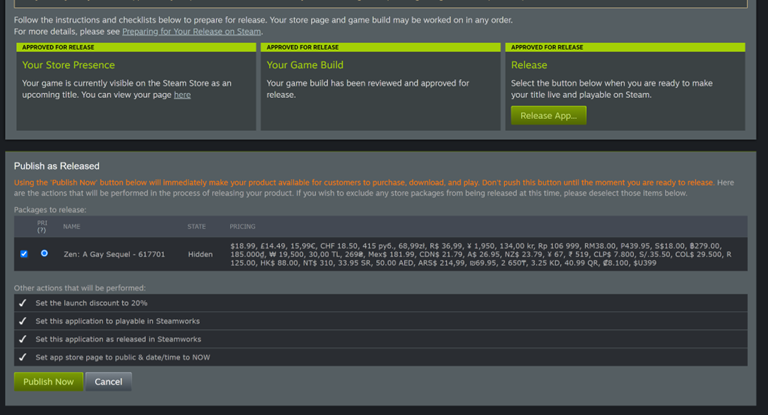The height and width of the screenshot is (415, 768).
Task: Click 'Set this application as released in Steamworks'
Action: click(118, 339)
